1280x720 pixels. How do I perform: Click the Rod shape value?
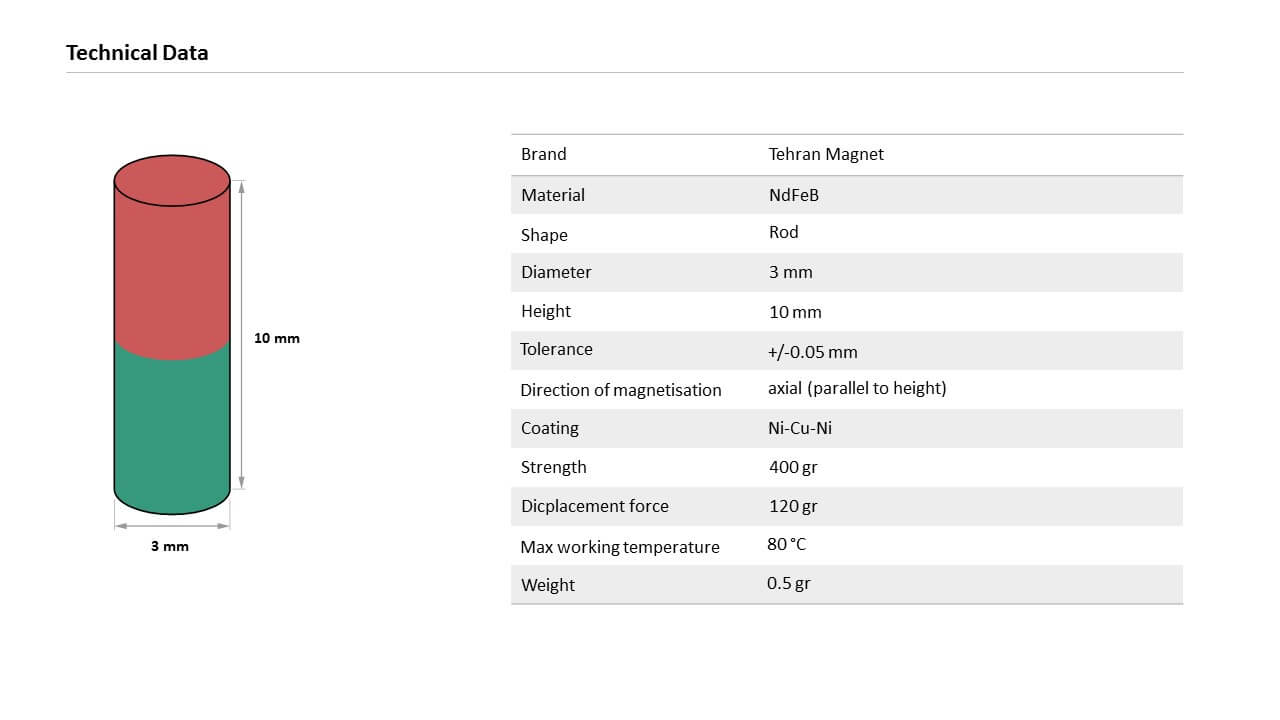783,232
